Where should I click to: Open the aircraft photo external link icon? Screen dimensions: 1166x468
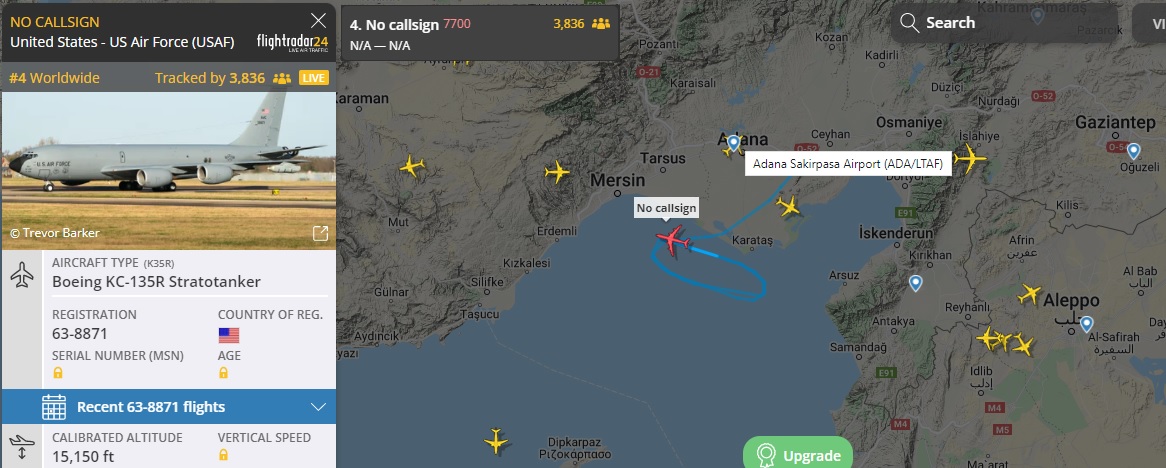tap(320, 234)
